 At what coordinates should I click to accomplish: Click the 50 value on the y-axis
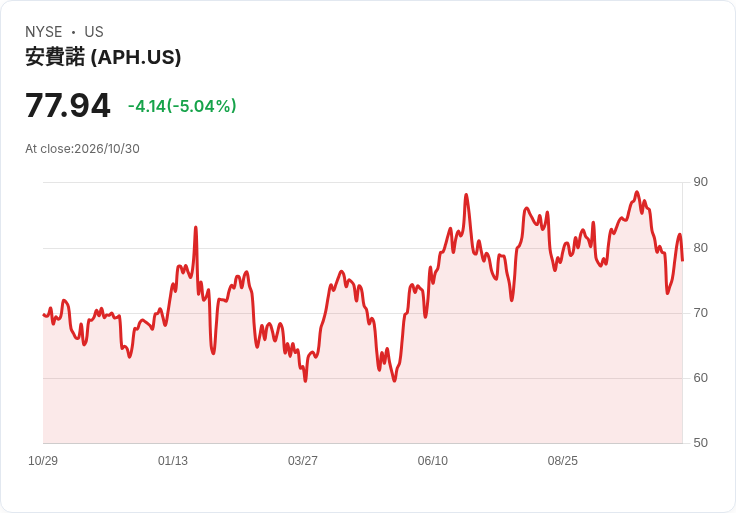coord(700,443)
